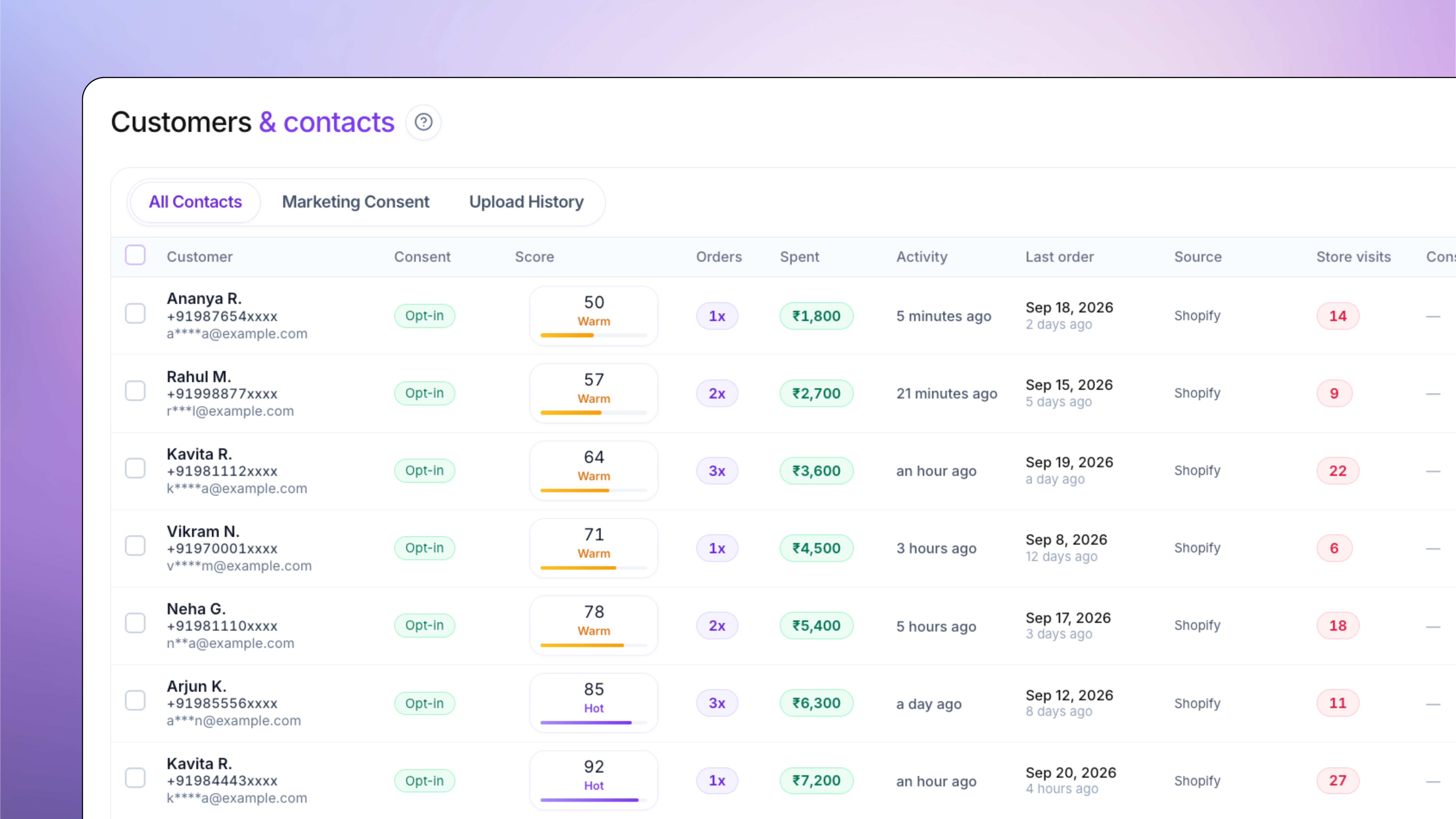Click the Sep 20, 2026 last order
This screenshot has width=1456, height=819.
pyautogui.click(x=1071, y=773)
